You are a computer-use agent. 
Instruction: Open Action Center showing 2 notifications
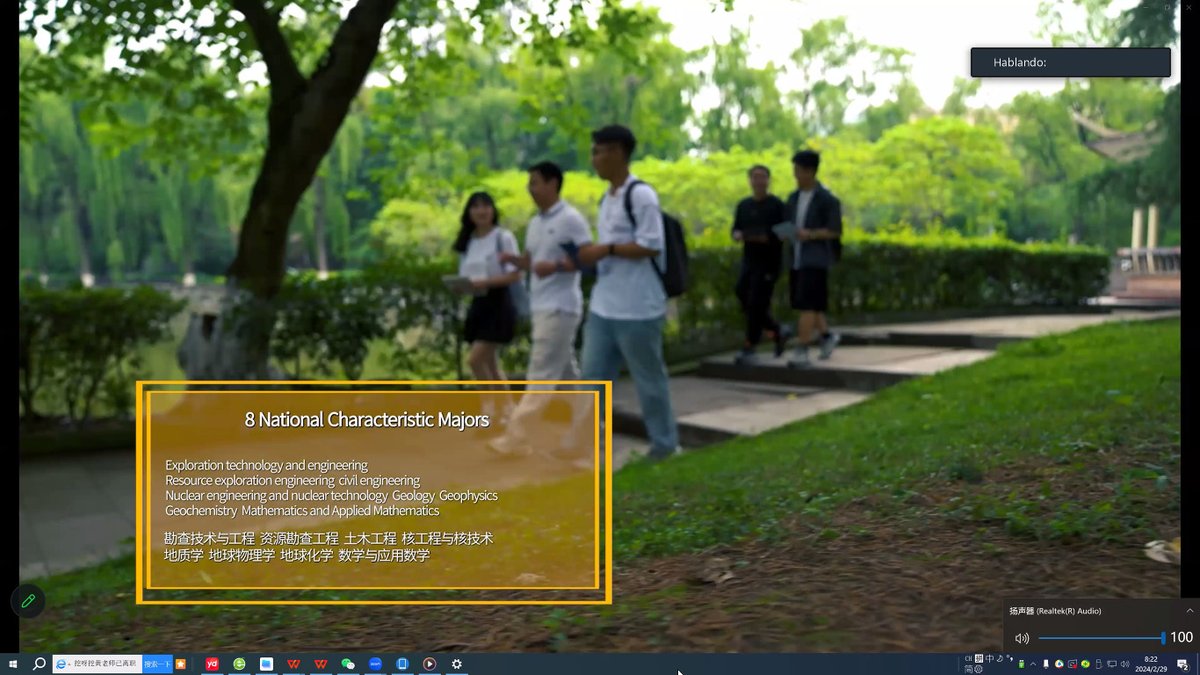1182,665
